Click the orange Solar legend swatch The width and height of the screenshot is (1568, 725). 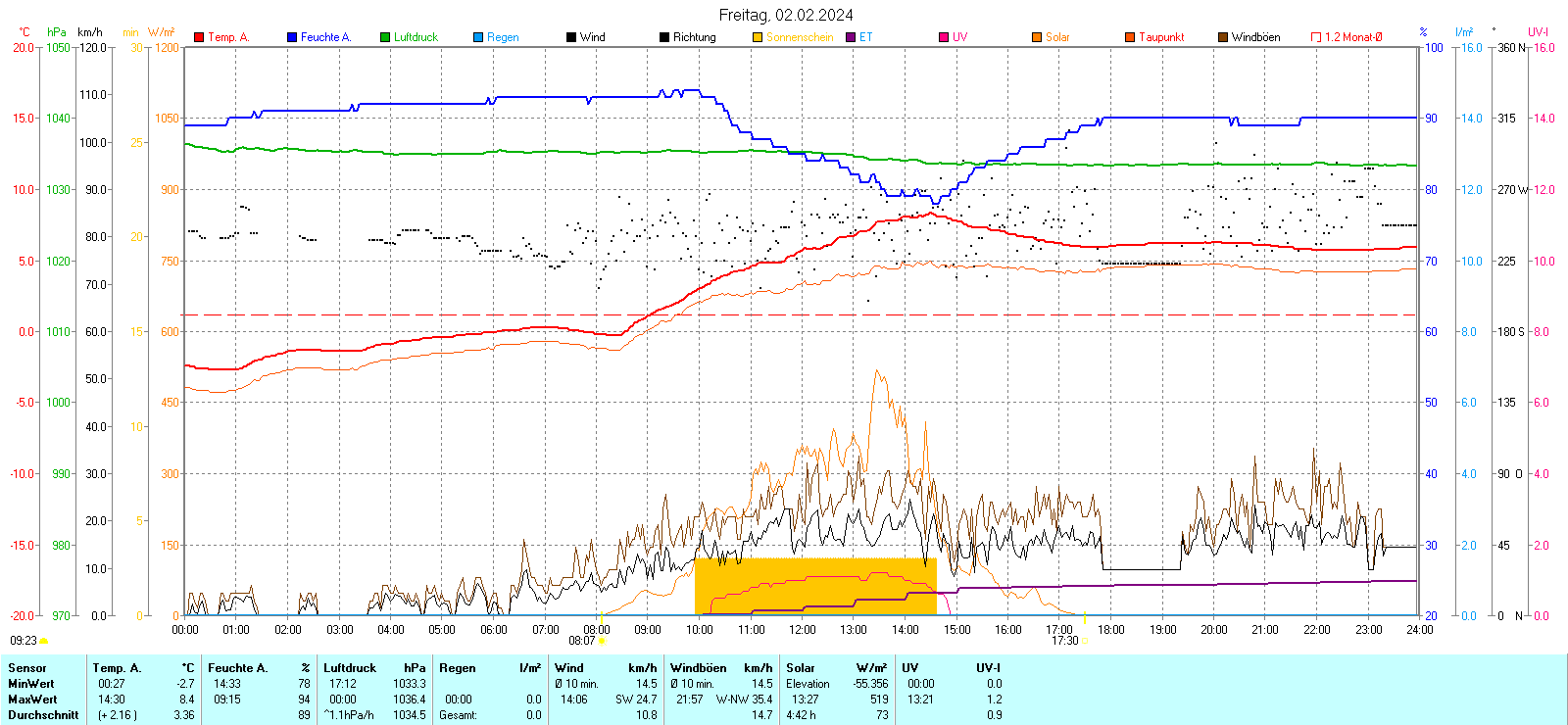[x=1037, y=37]
